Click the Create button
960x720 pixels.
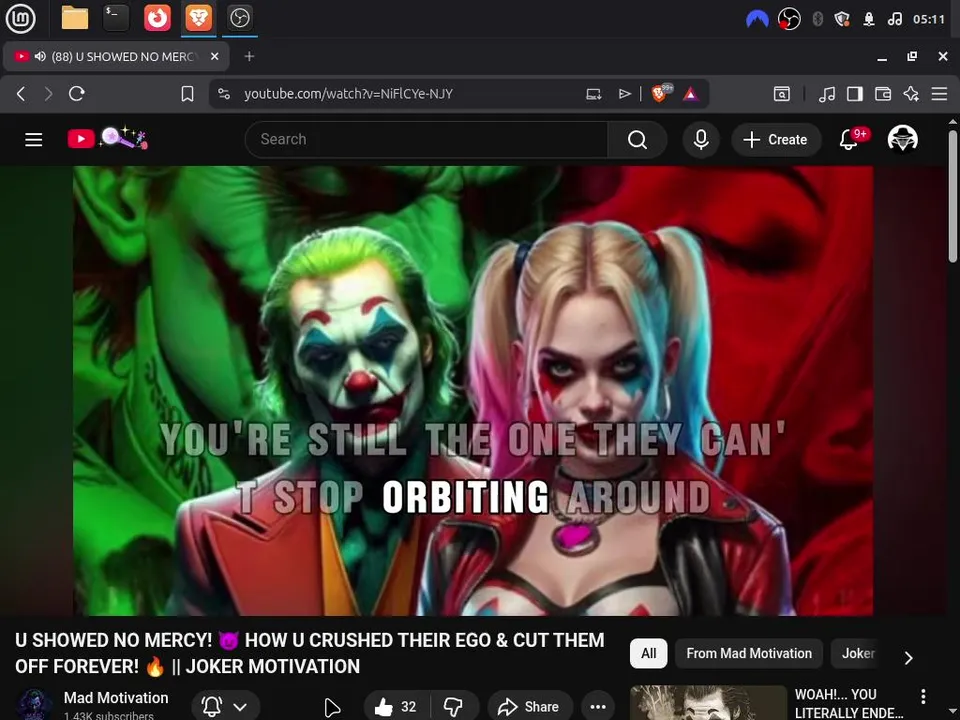coord(776,140)
